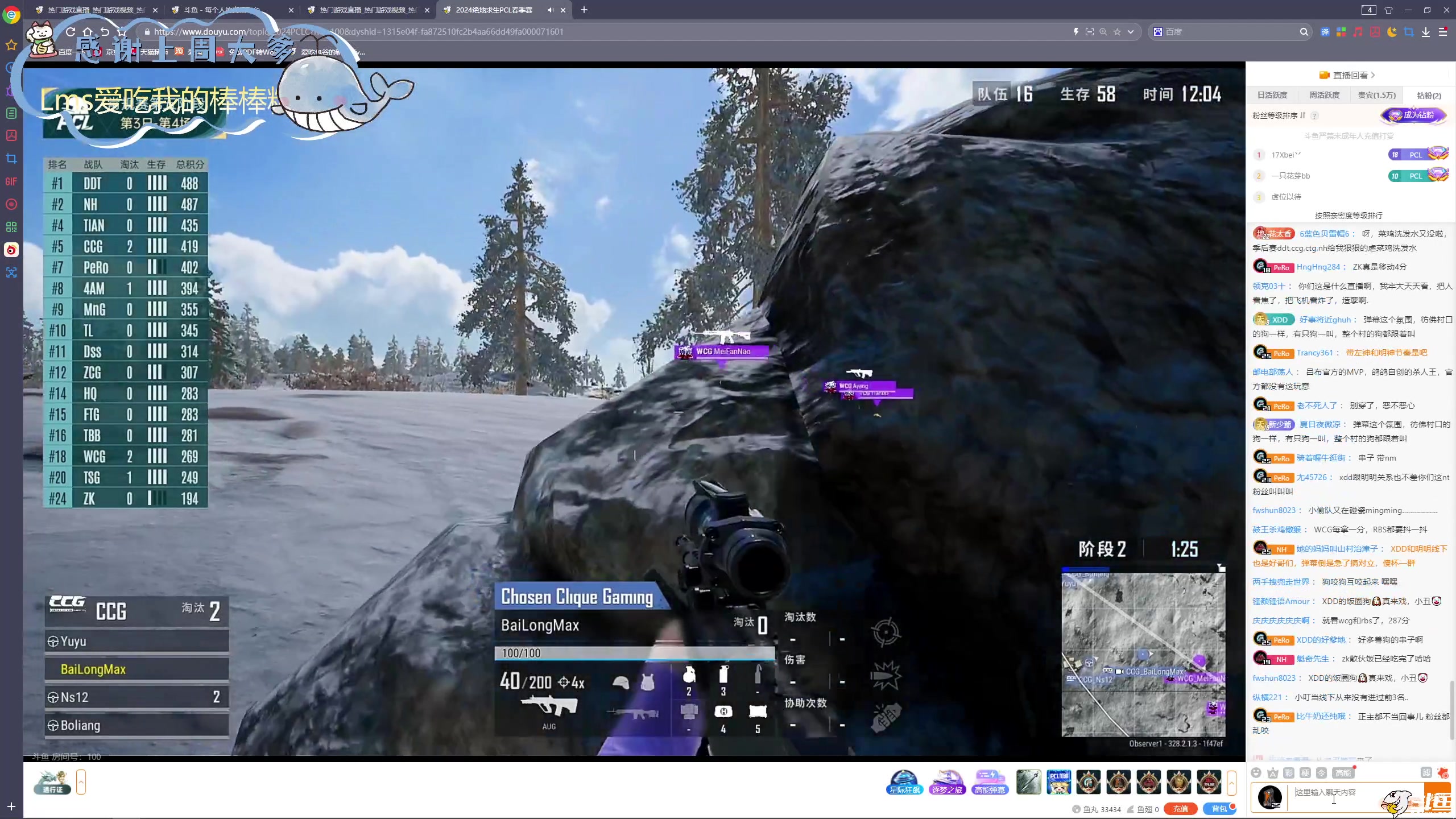Click the 高能 button in chat toolbar
Viewport: 1456px width, 819px height.
(1343, 772)
